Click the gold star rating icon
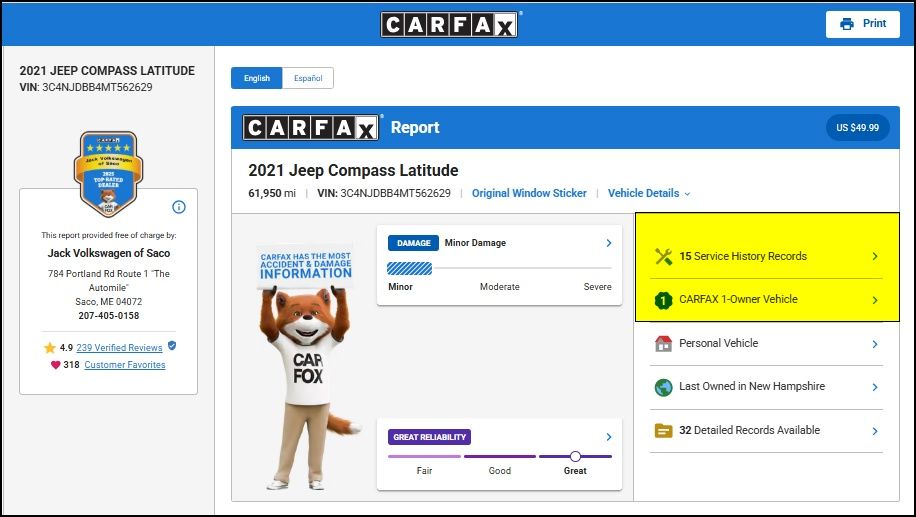 [x=50, y=348]
